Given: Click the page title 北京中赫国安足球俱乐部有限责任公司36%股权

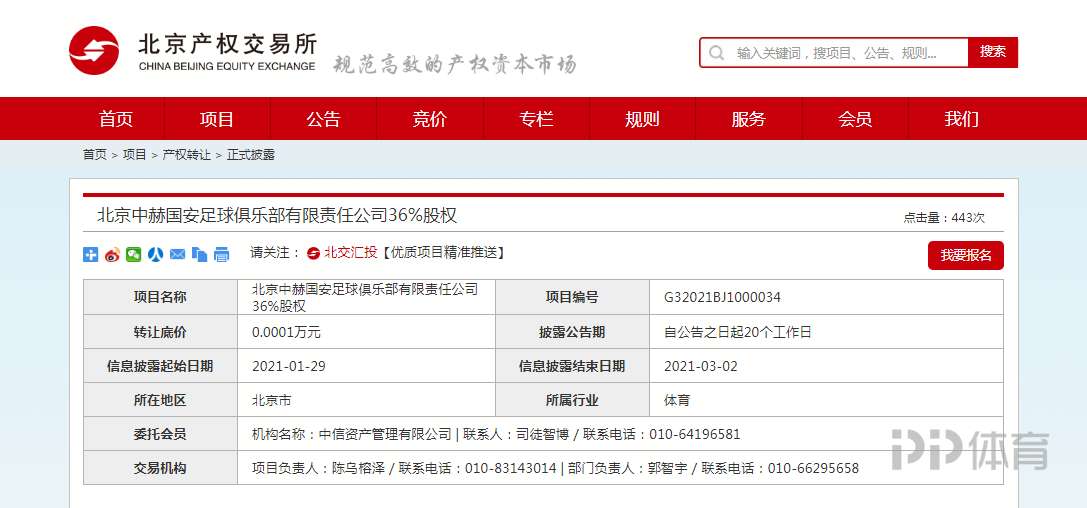Looking at the screenshot, I should click(277, 215).
